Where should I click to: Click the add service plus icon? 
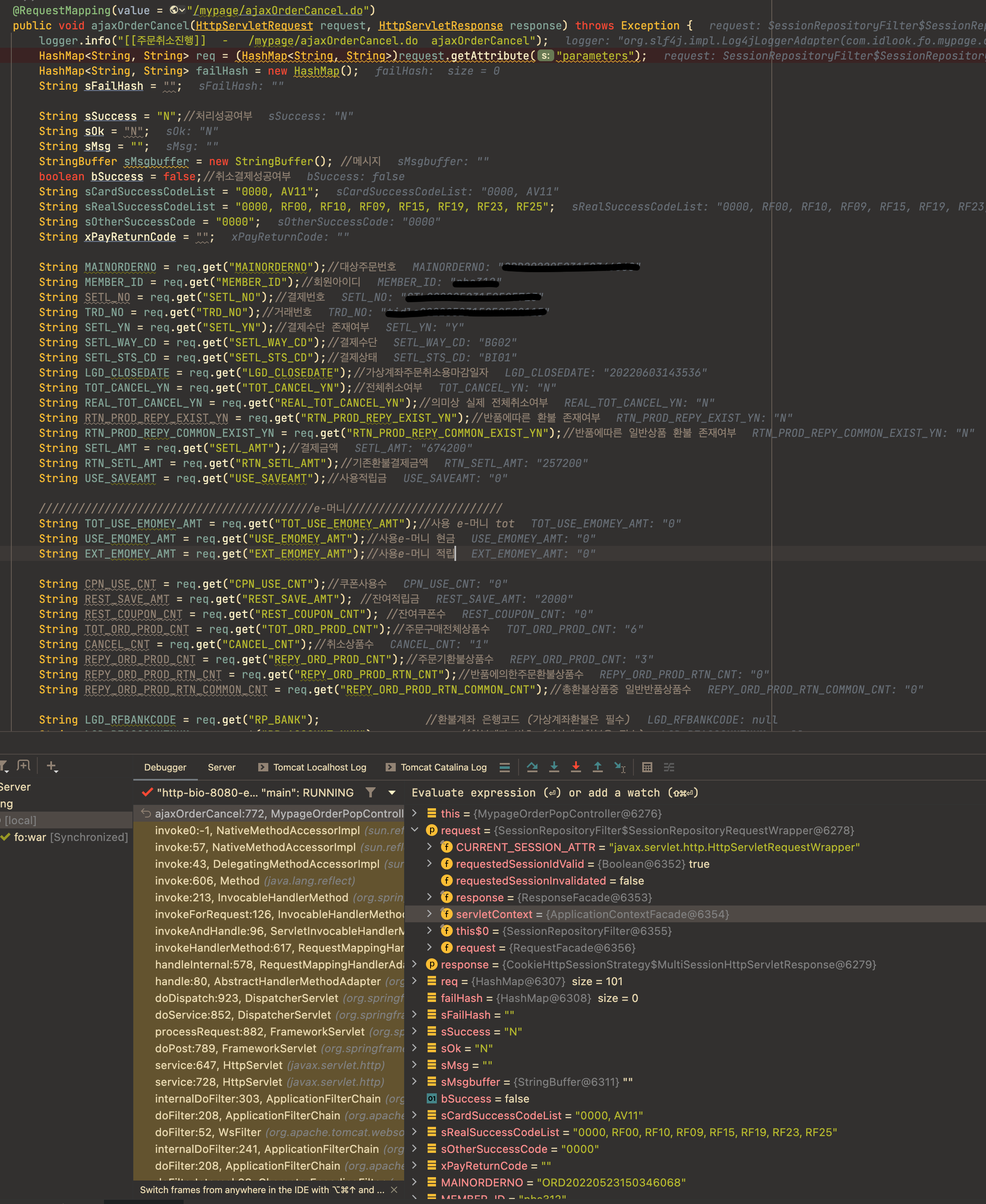click(x=52, y=766)
